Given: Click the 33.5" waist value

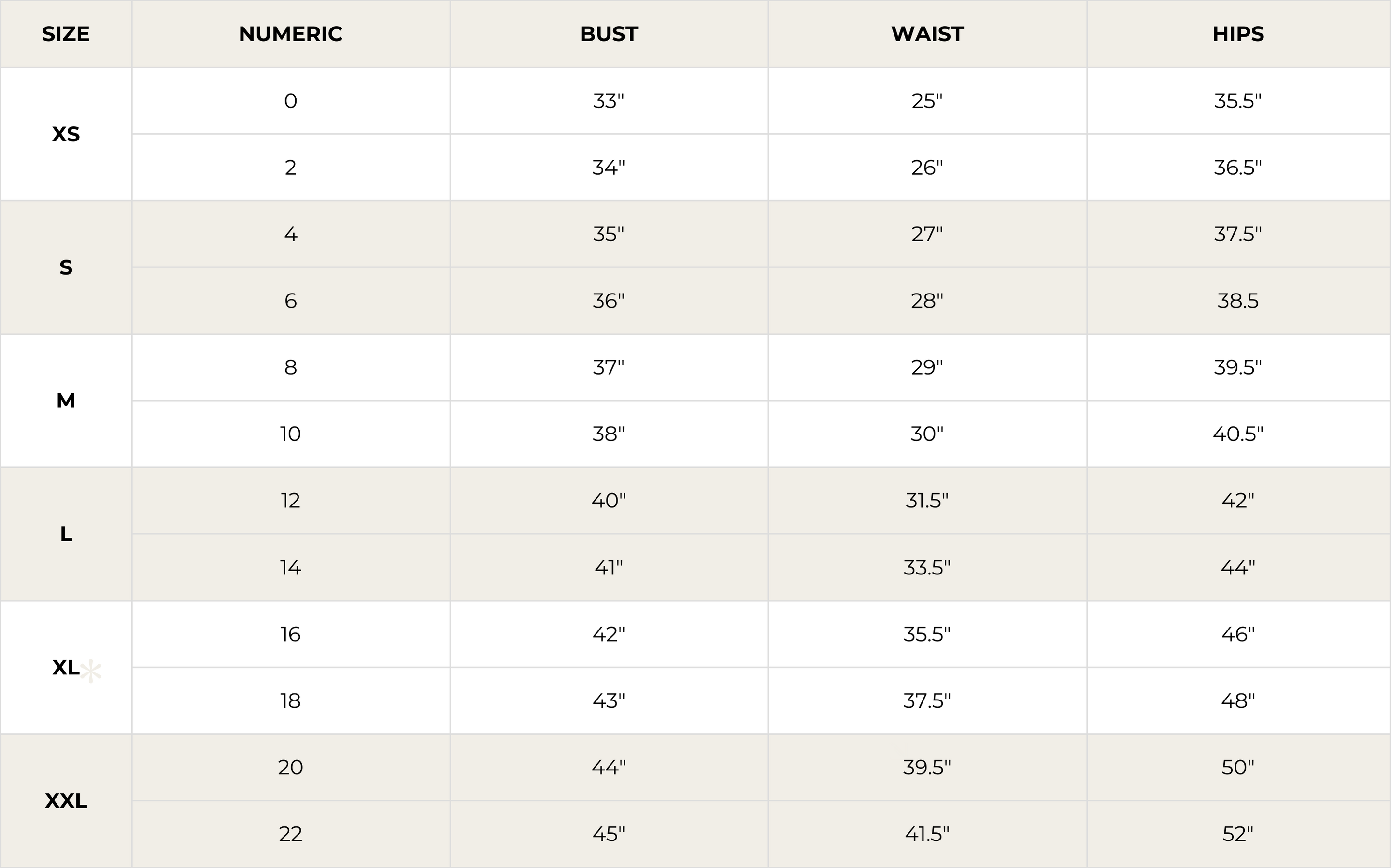Looking at the screenshot, I should pyautogui.click(x=927, y=568).
